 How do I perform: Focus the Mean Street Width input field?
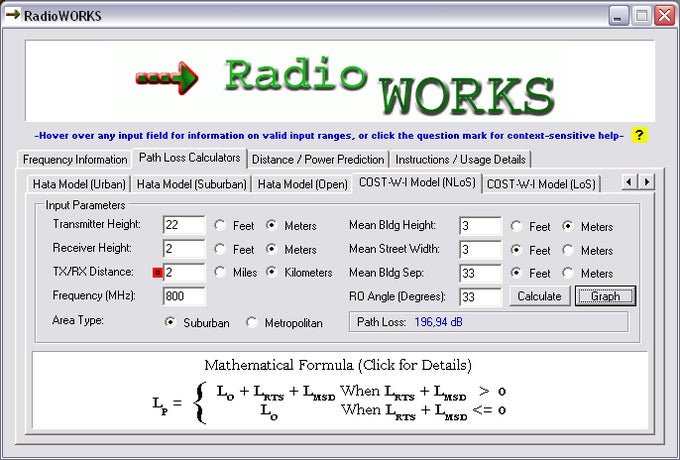click(x=480, y=250)
